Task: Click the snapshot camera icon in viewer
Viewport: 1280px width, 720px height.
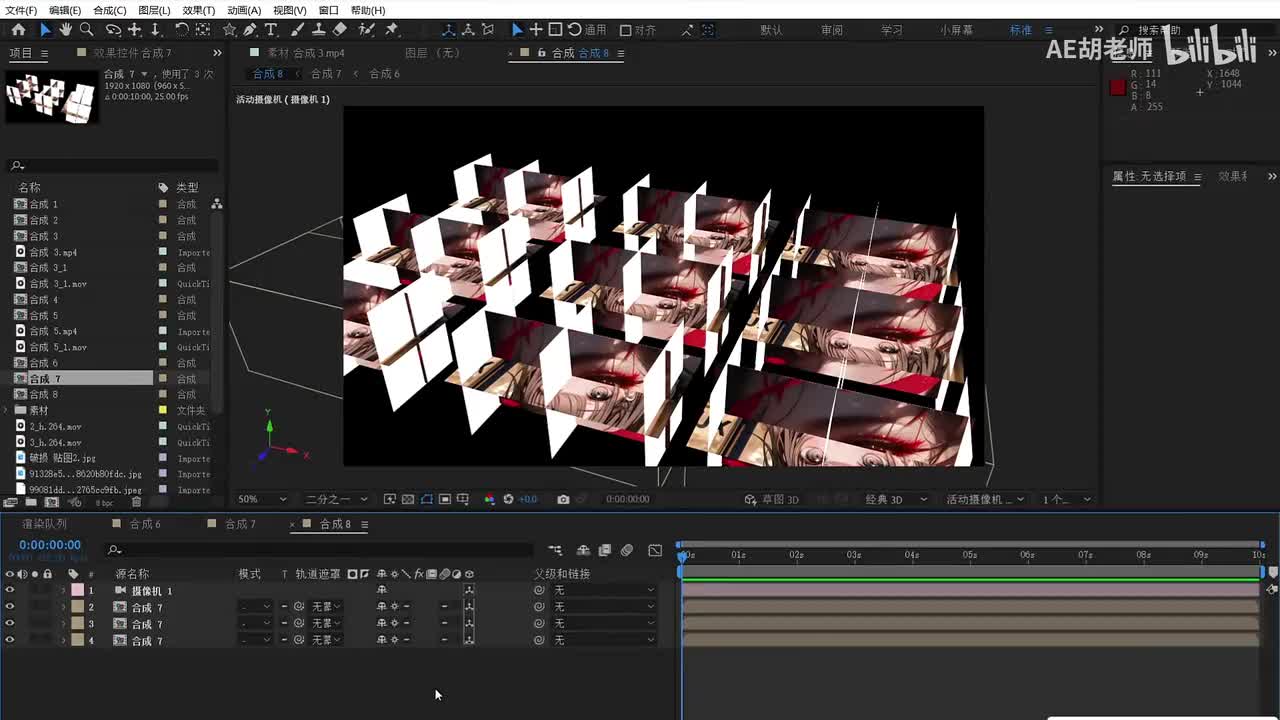Action: pos(563,499)
